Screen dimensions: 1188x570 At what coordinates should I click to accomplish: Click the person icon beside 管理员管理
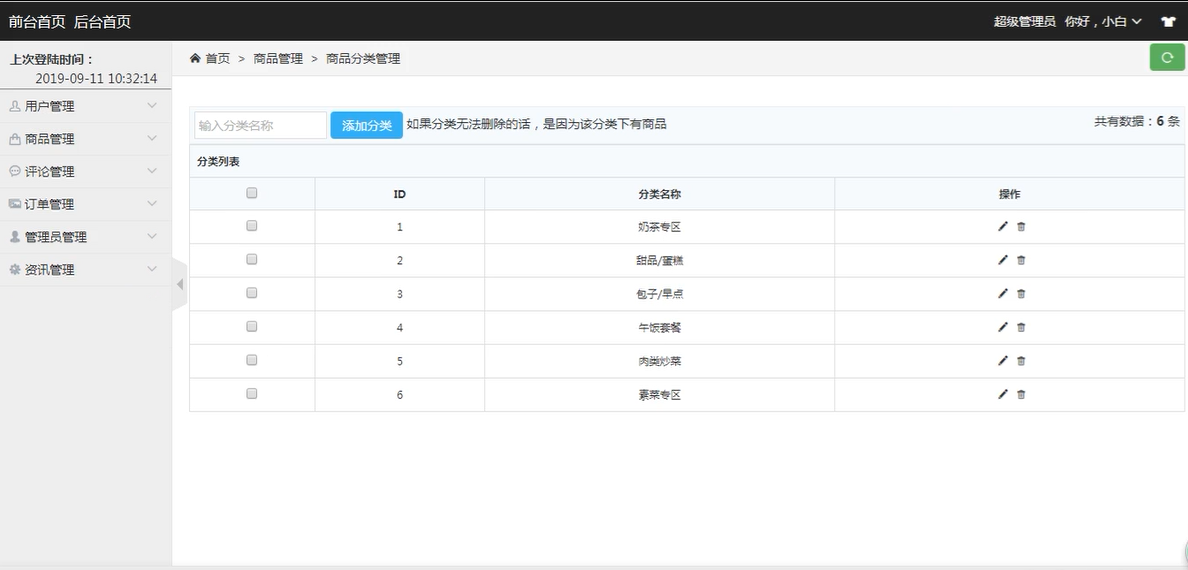14,236
